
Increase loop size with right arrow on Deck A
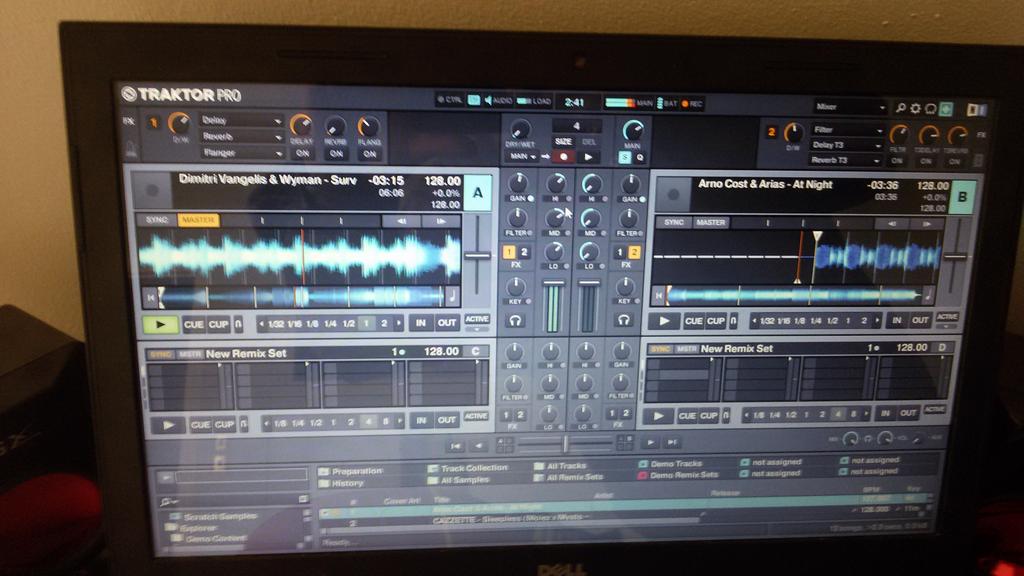pos(399,323)
